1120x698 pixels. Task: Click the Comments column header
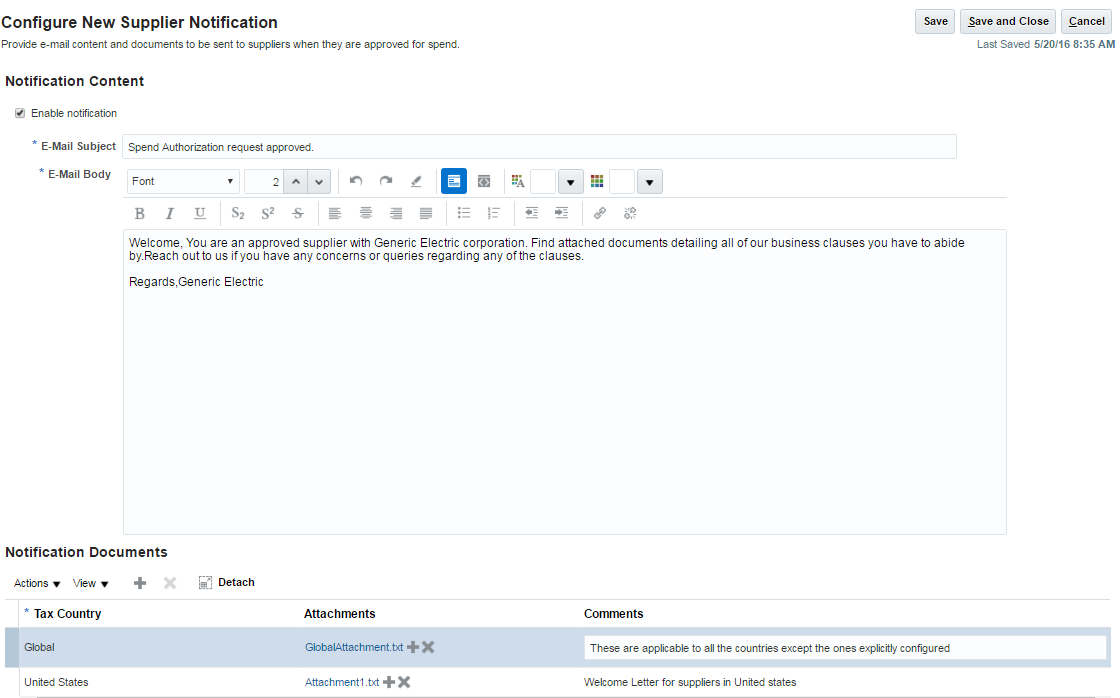click(614, 614)
